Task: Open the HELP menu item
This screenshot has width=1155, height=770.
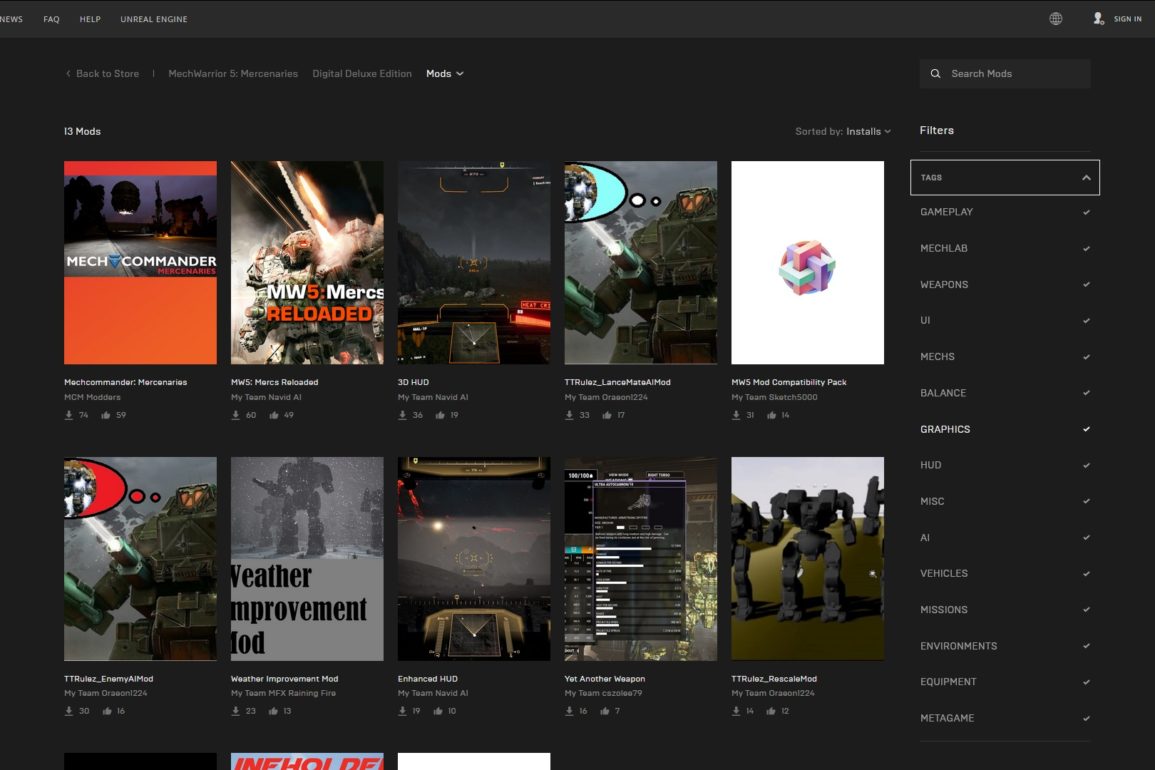Action: click(90, 19)
